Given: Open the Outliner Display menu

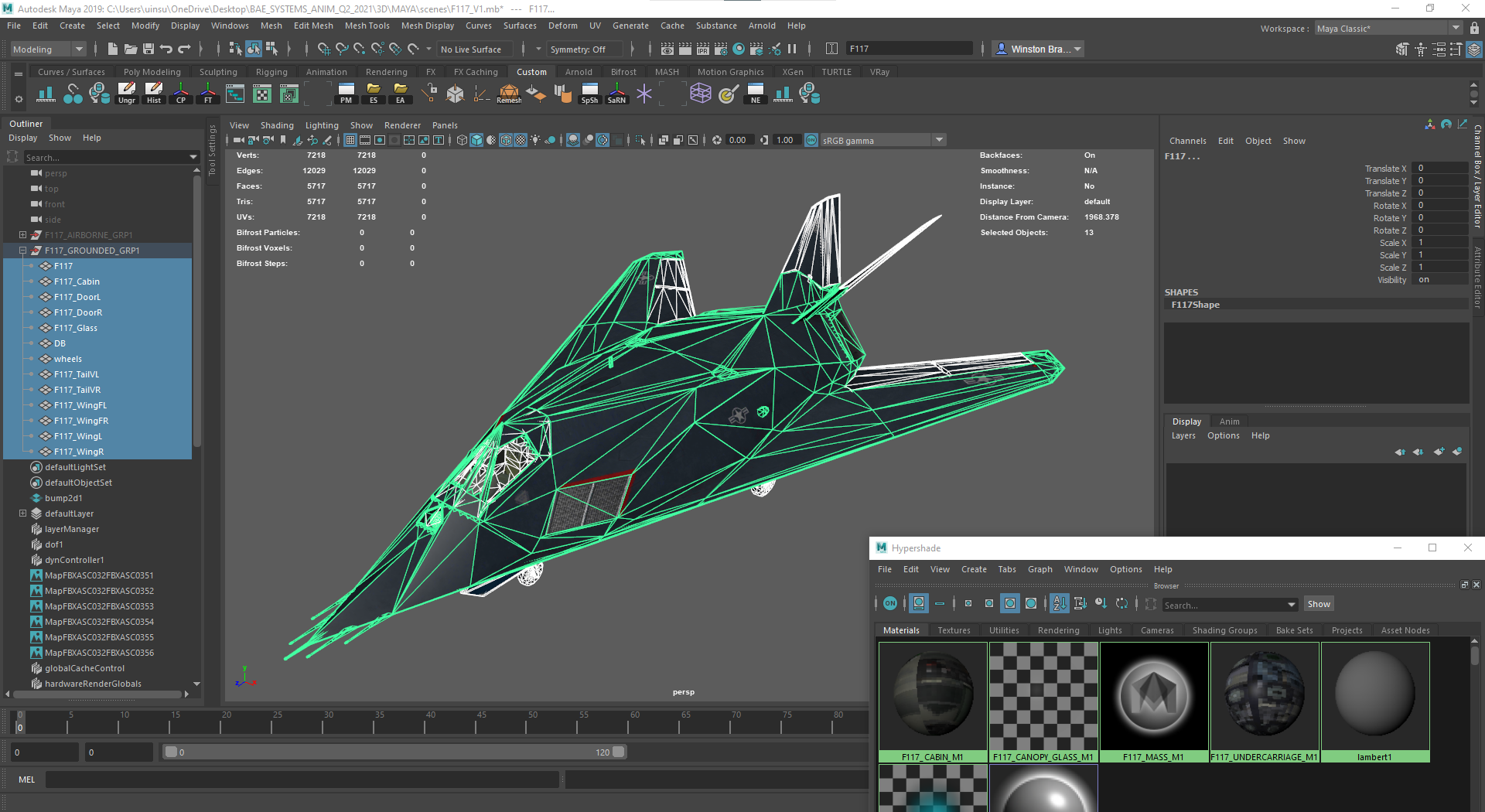Looking at the screenshot, I should pos(23,138).
